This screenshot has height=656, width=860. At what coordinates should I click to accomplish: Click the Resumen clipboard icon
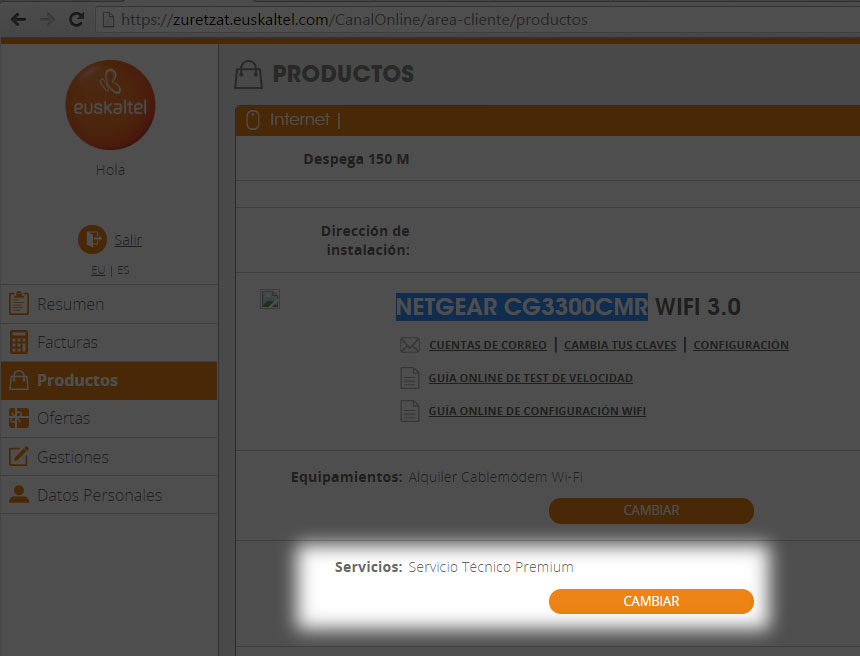point(19,303)
